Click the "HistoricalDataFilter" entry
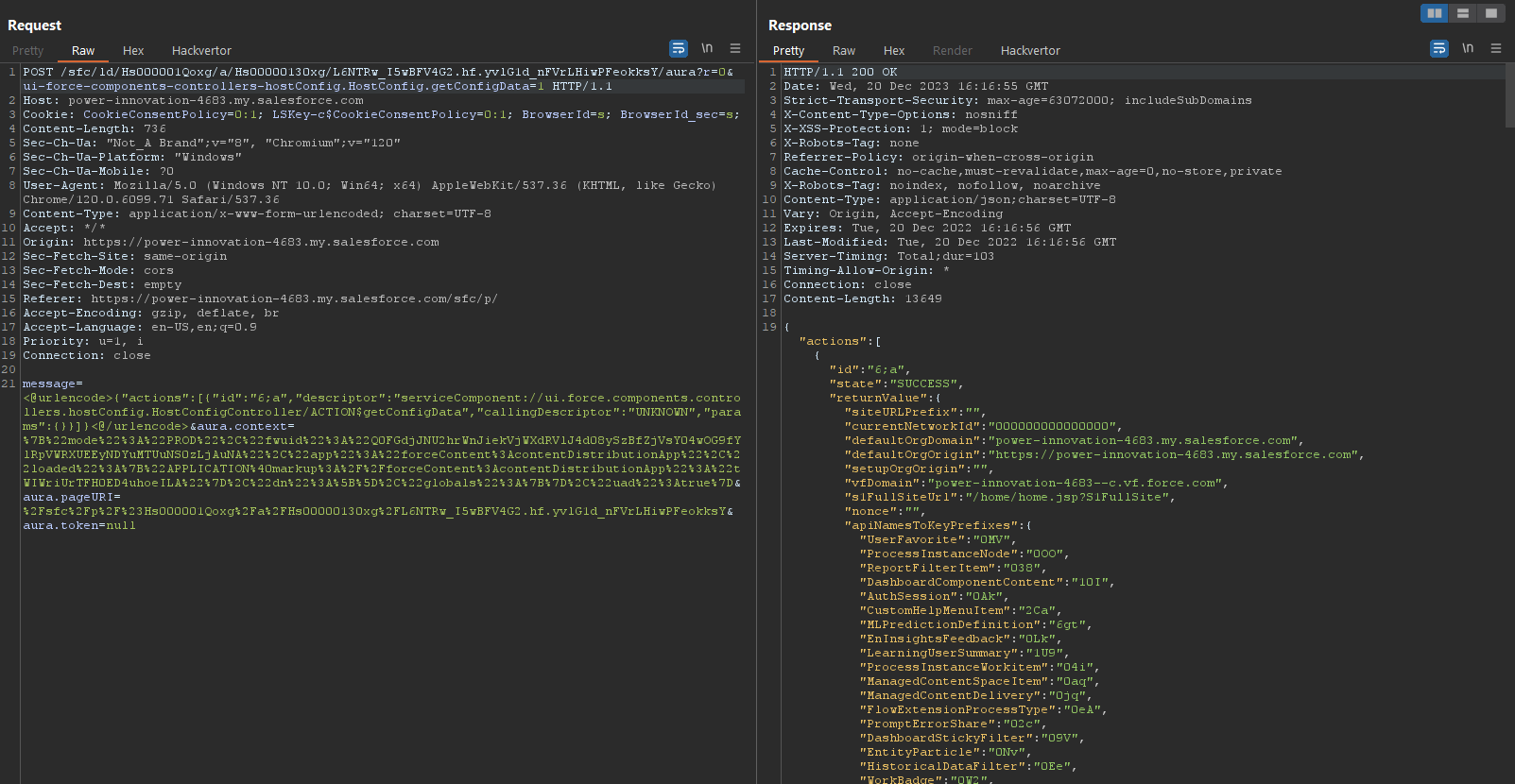The image size is (1515, 784). 969,766
